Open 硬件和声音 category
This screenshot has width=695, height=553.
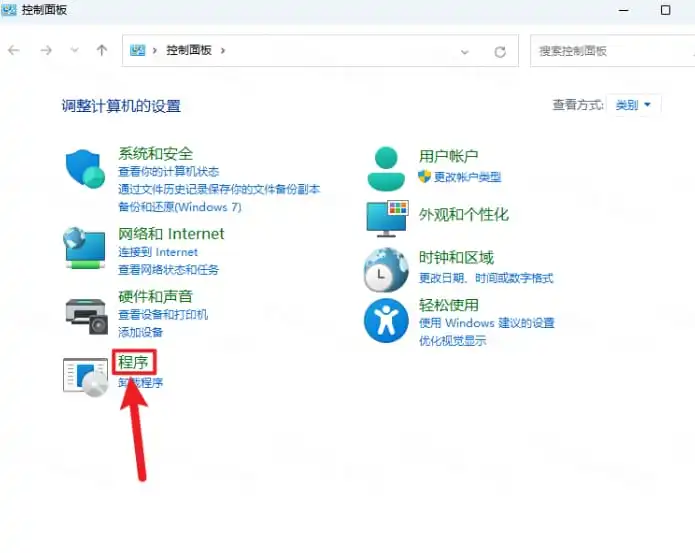(155, 296)
